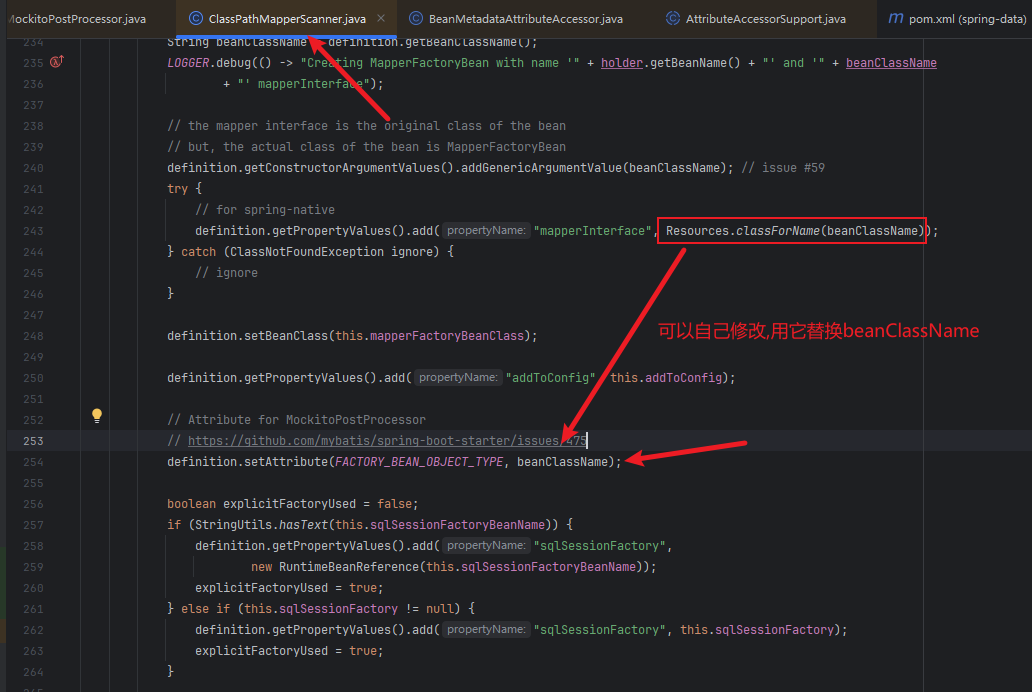Place cursor inside Resources.classForName(beanClassName) code
The image size is (1032, 692).
tap(790, 230)
